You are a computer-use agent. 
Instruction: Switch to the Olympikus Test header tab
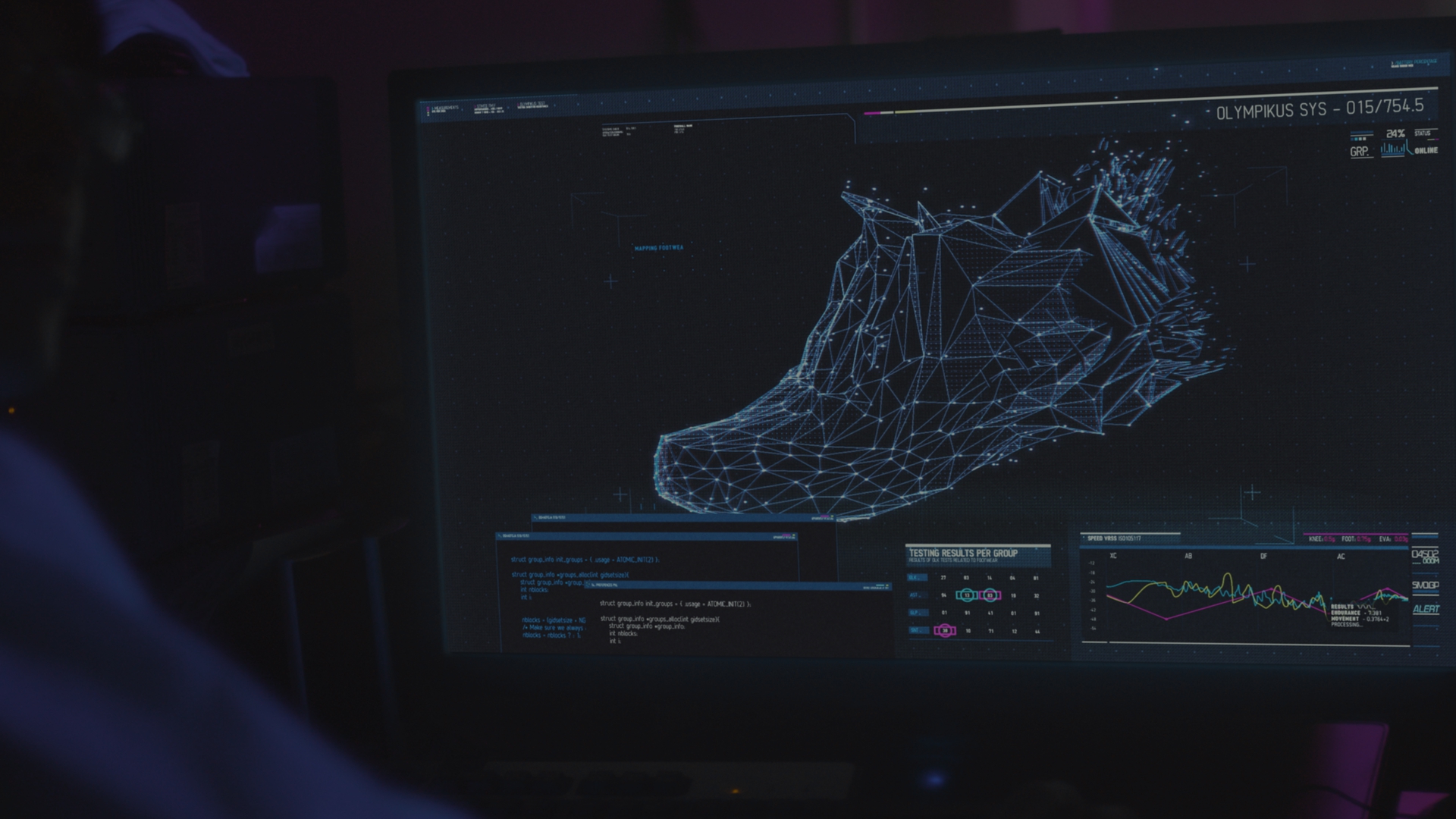pos(532,105)
